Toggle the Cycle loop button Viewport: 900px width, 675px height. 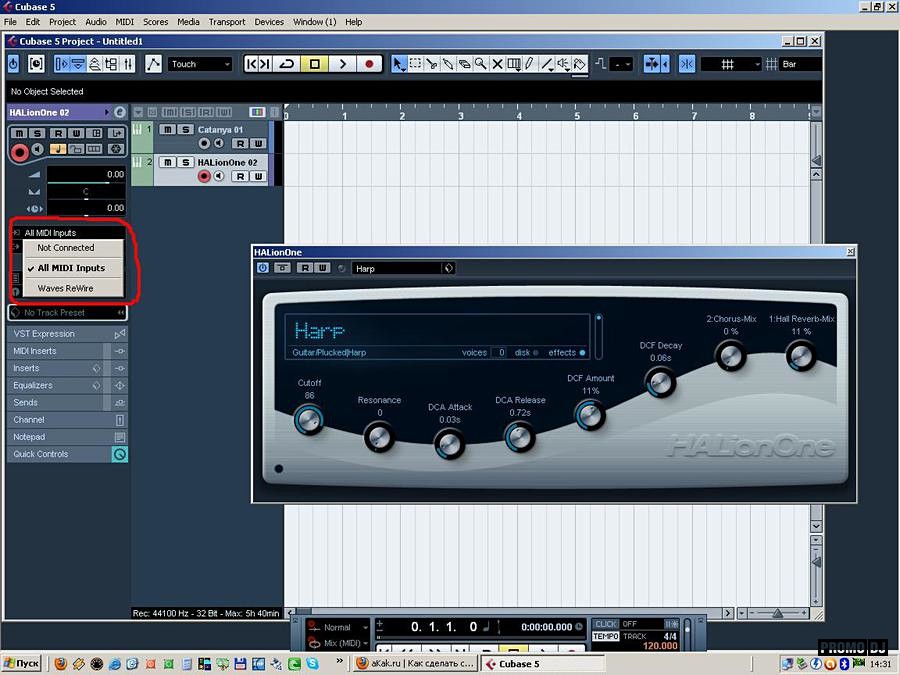tap(287, 64)
